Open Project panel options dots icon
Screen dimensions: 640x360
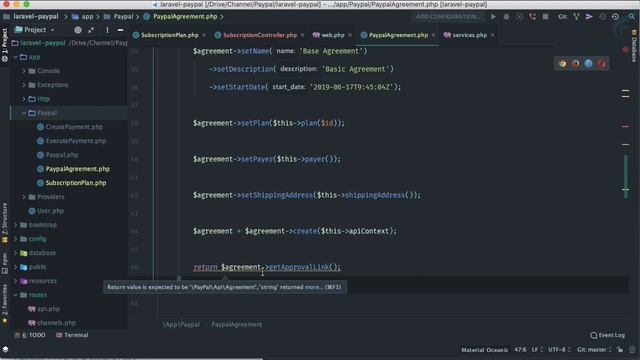coord(107,30)
